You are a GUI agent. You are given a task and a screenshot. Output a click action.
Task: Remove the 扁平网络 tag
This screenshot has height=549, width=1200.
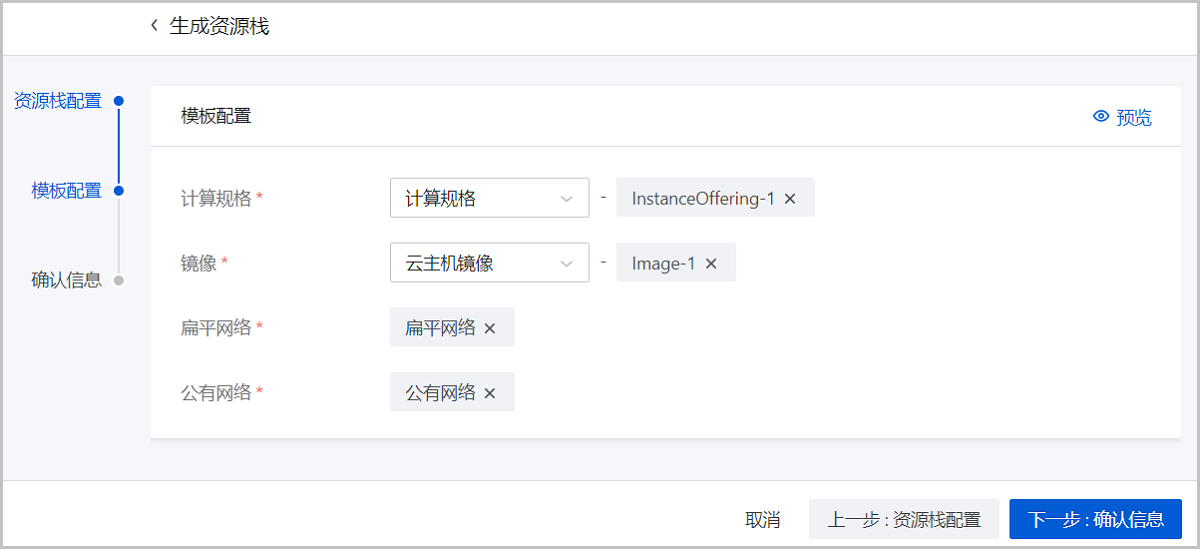pyautogui.click(x=490, y=328)
